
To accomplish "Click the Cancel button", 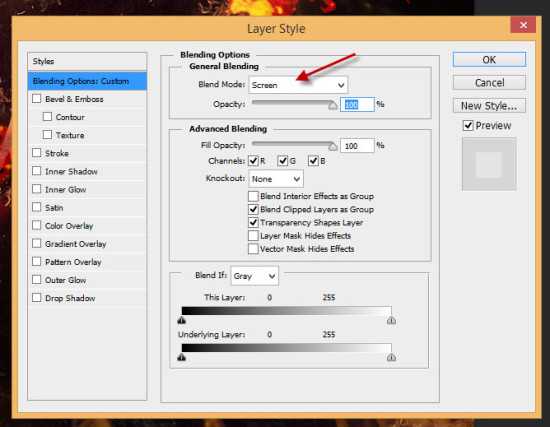I will pyautogui.click(x=489, y=83).
